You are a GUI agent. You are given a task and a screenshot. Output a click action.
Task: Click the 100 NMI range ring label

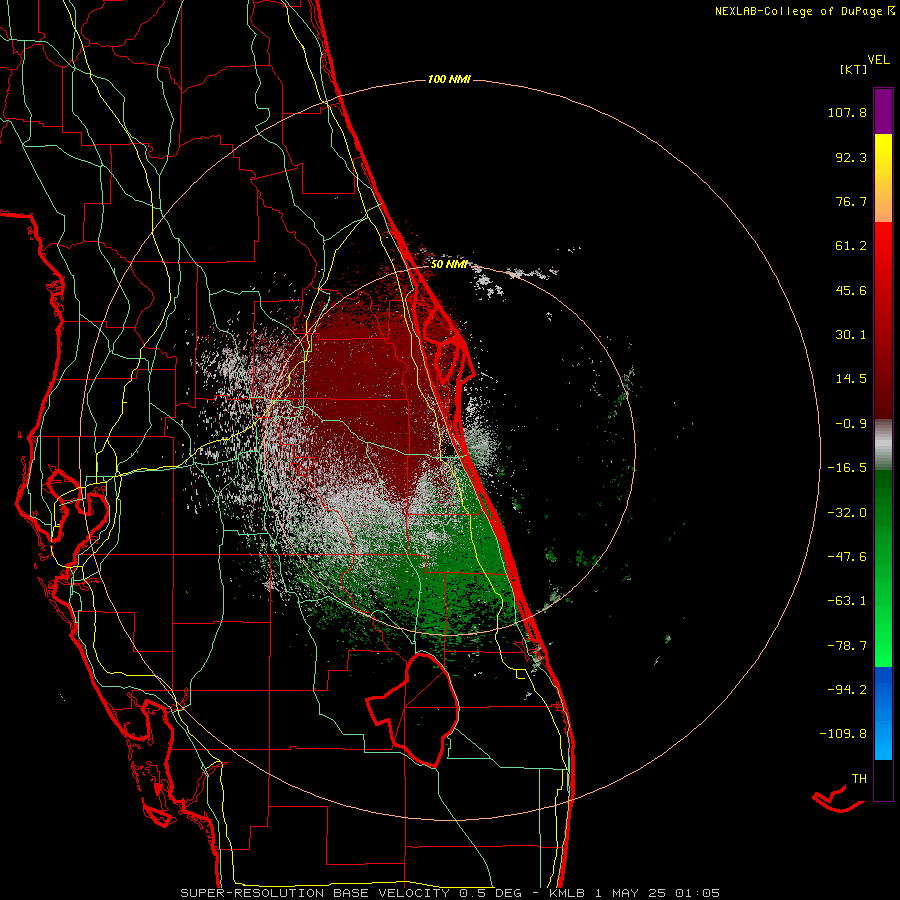click(x=449, y=79)
